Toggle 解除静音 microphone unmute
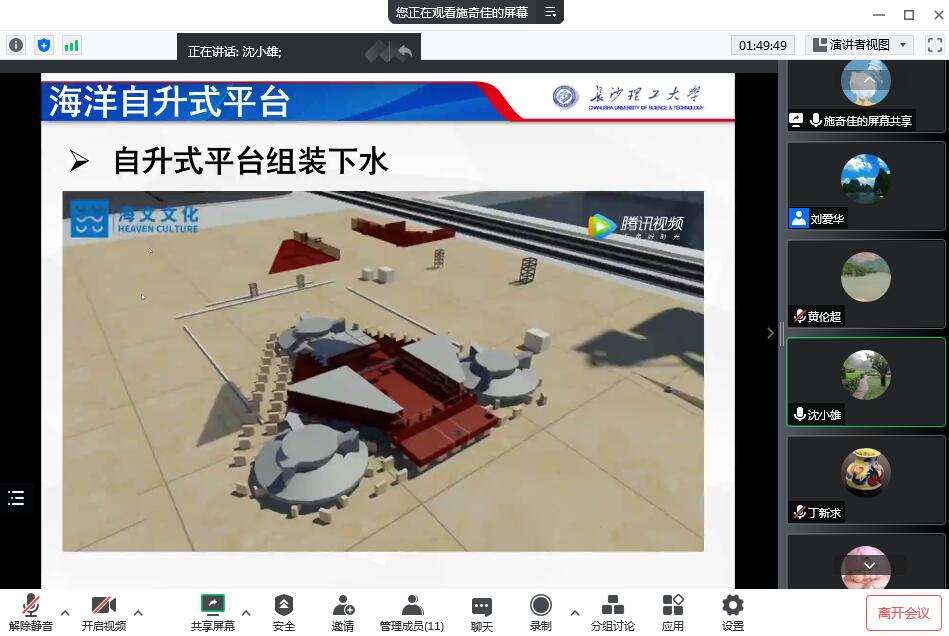Image resolution: width=949 pixels, height=636 pixels. coord(31,612)
